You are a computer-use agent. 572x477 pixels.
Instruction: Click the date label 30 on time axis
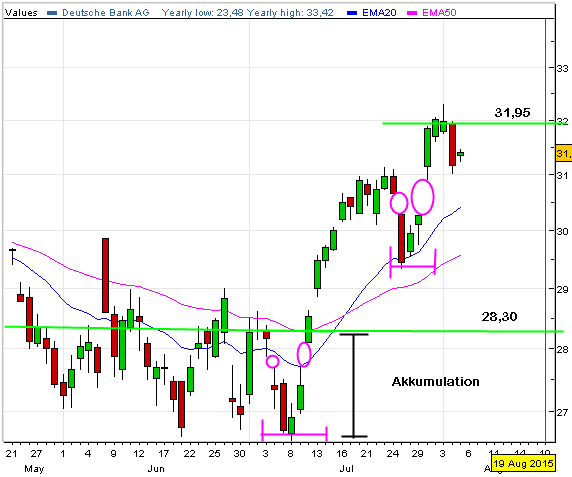pyautogui.click(x=239, y=453)
